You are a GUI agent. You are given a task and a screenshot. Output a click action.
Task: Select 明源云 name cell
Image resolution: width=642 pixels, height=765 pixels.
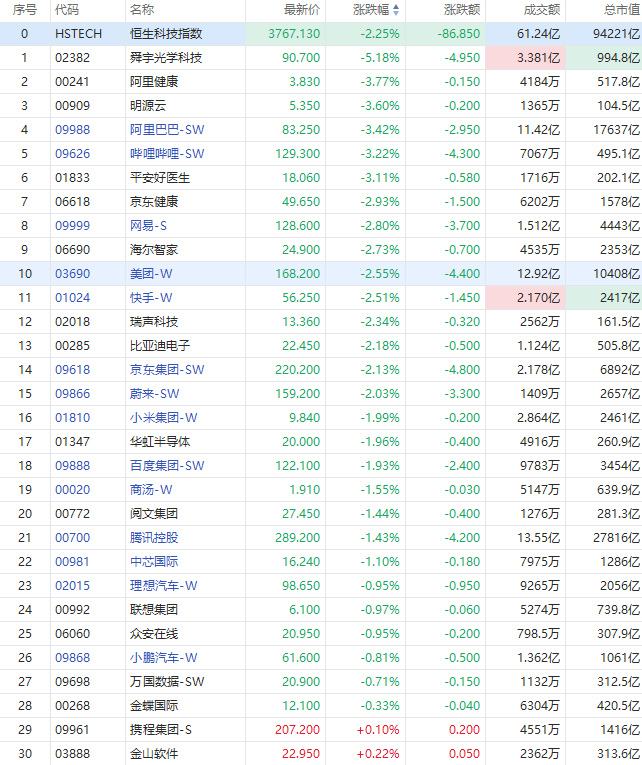pos(148,106)
